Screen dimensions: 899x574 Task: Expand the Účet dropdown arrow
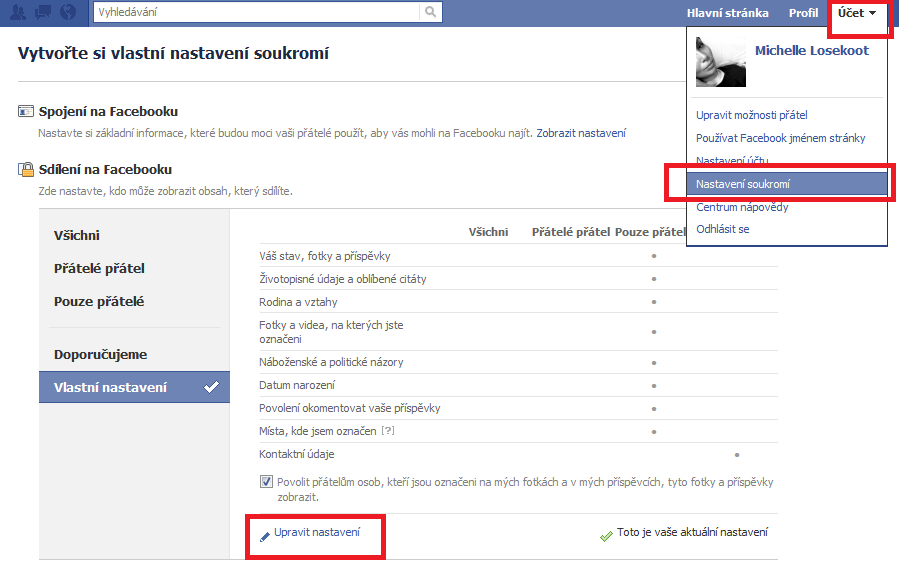click(x=872, y=13)
